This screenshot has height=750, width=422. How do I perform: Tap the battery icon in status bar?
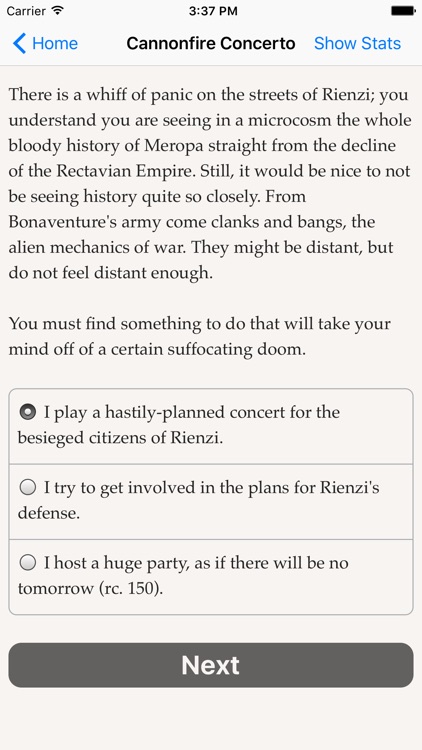click(403, 11)
